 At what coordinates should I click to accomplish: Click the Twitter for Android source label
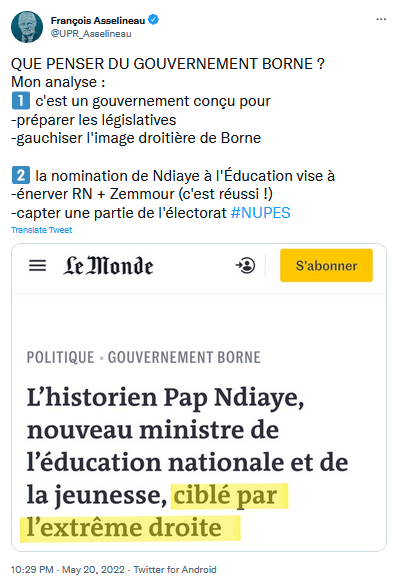click(175, 570)
